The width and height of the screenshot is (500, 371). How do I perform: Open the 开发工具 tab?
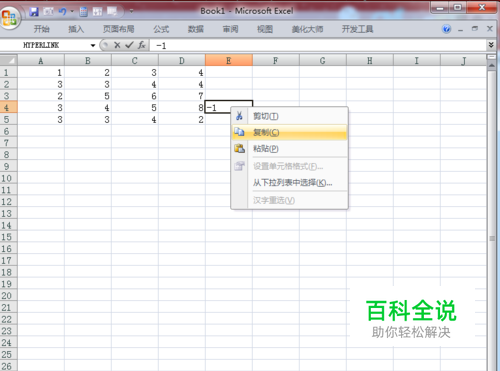(357, 29)
